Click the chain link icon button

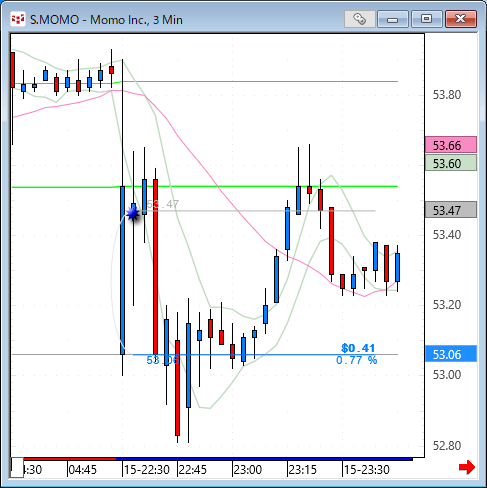click(360, 19)
